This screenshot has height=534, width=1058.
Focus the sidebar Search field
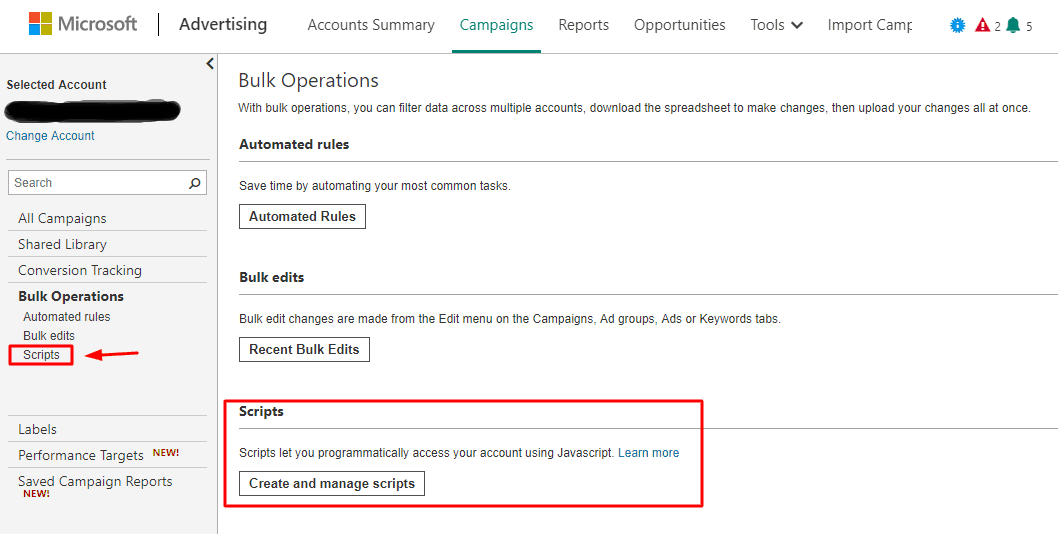[107, 182]
